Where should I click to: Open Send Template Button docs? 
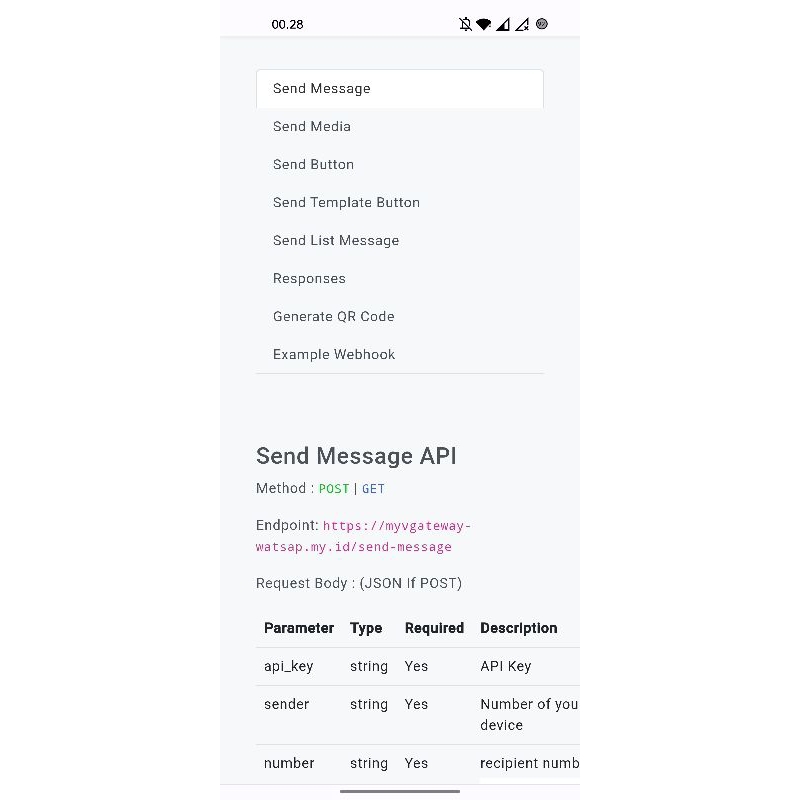pos(346,202)
